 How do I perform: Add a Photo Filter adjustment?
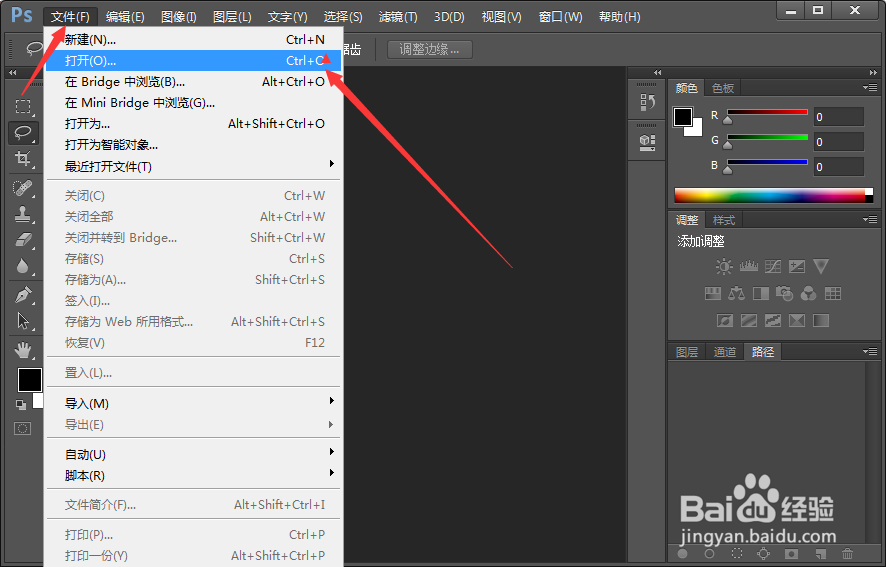784,293
